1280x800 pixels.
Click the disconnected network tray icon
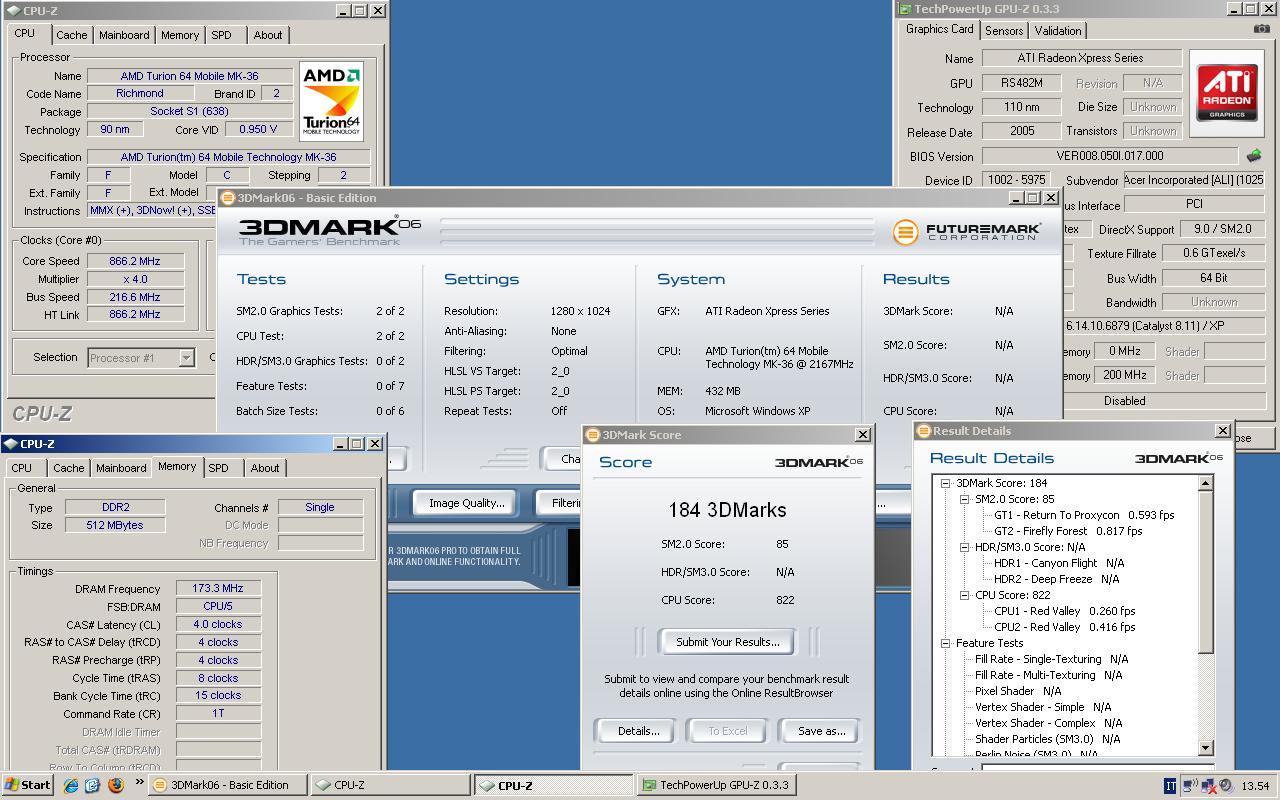1209,785
